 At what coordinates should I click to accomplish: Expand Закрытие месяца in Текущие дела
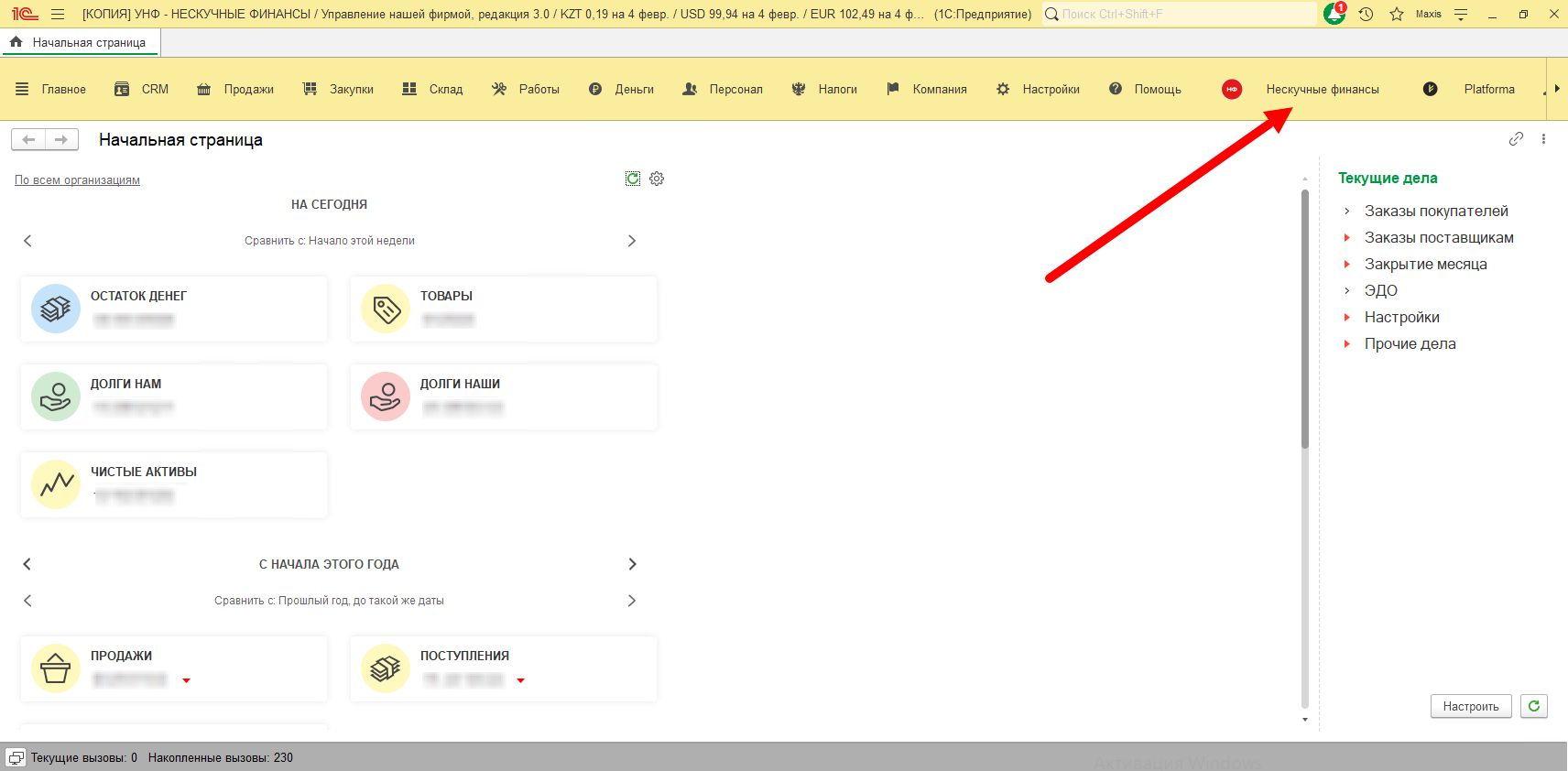(x=1346, y=265)
